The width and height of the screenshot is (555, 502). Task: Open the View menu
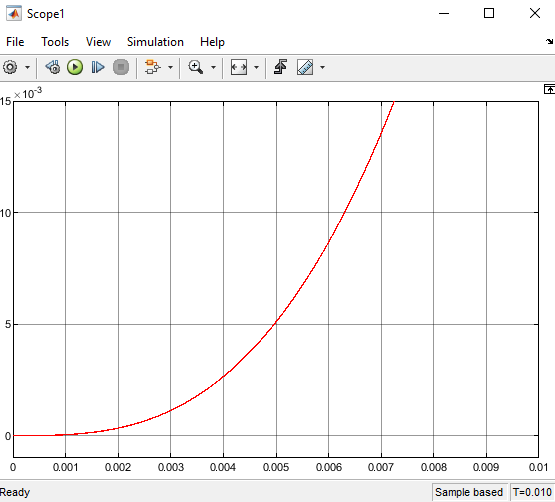[x=98, y=42]
